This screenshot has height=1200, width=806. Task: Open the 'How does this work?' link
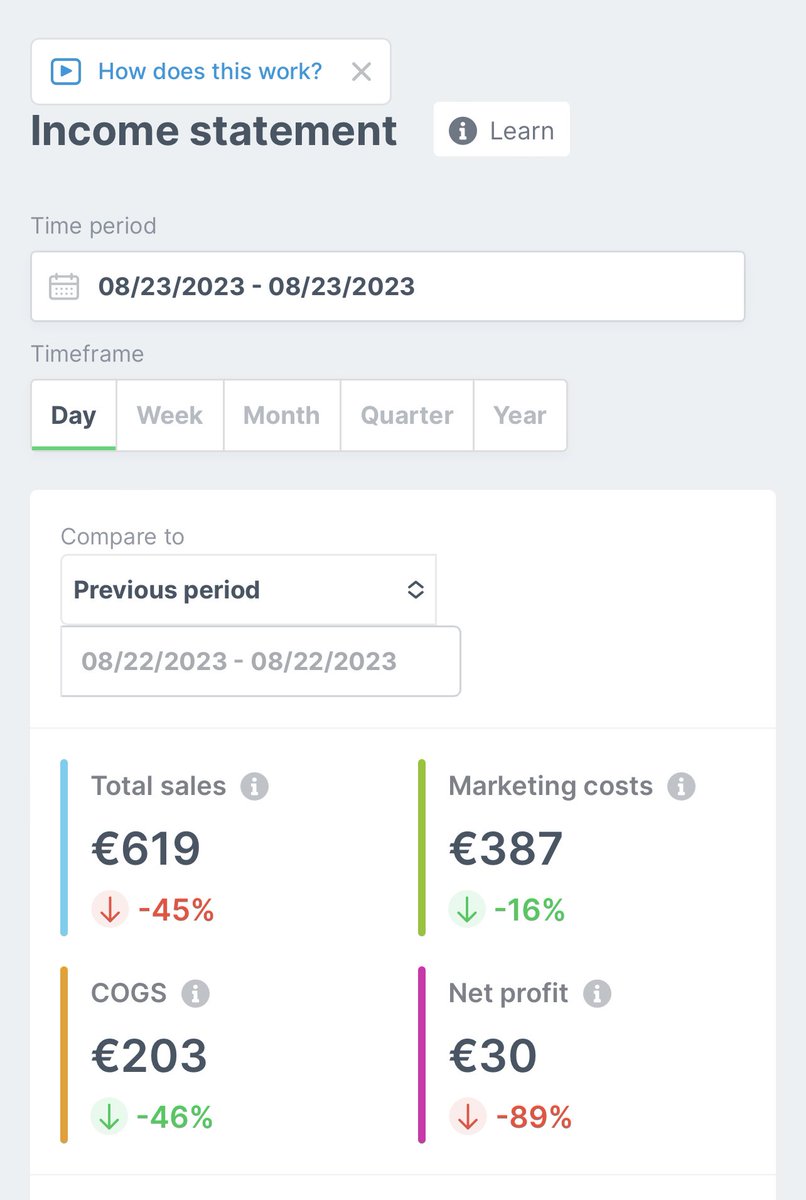(209, 71)
